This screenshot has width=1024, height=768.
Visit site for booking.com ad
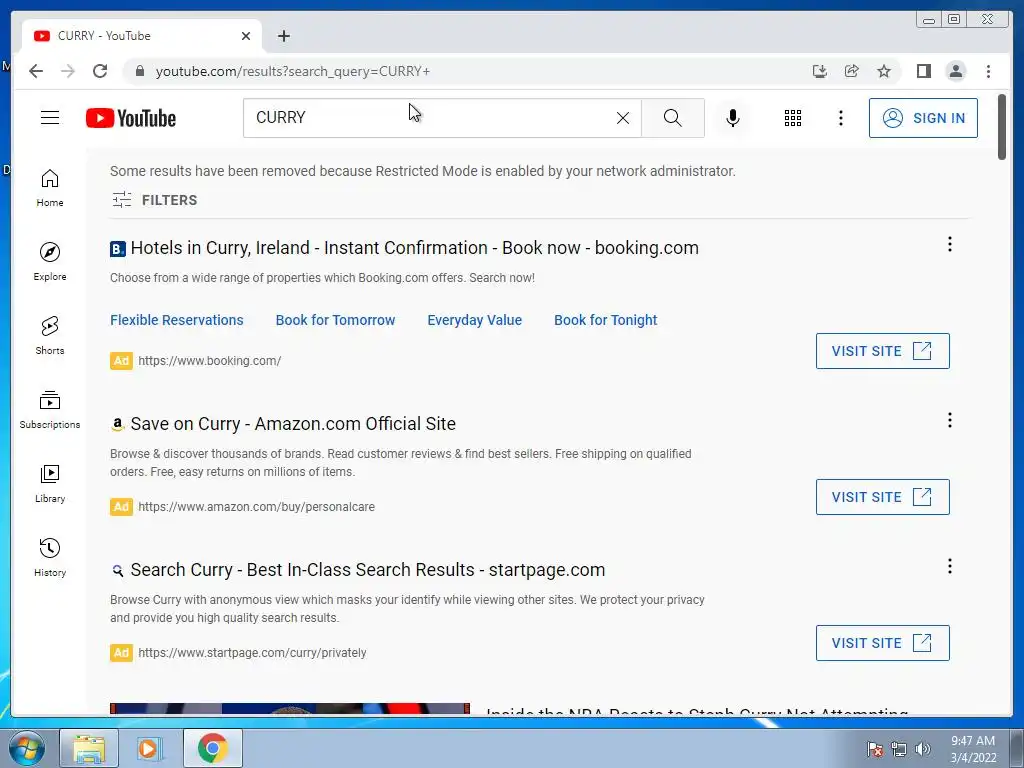882,351
